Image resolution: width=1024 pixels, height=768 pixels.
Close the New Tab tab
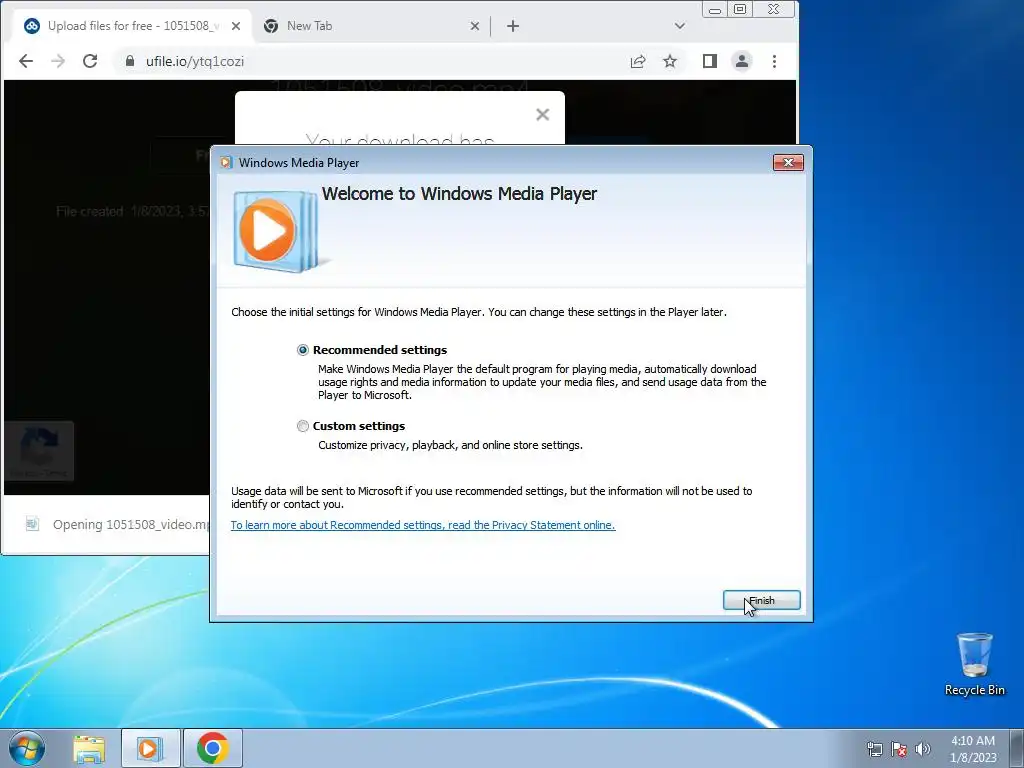tap(475, 26)
